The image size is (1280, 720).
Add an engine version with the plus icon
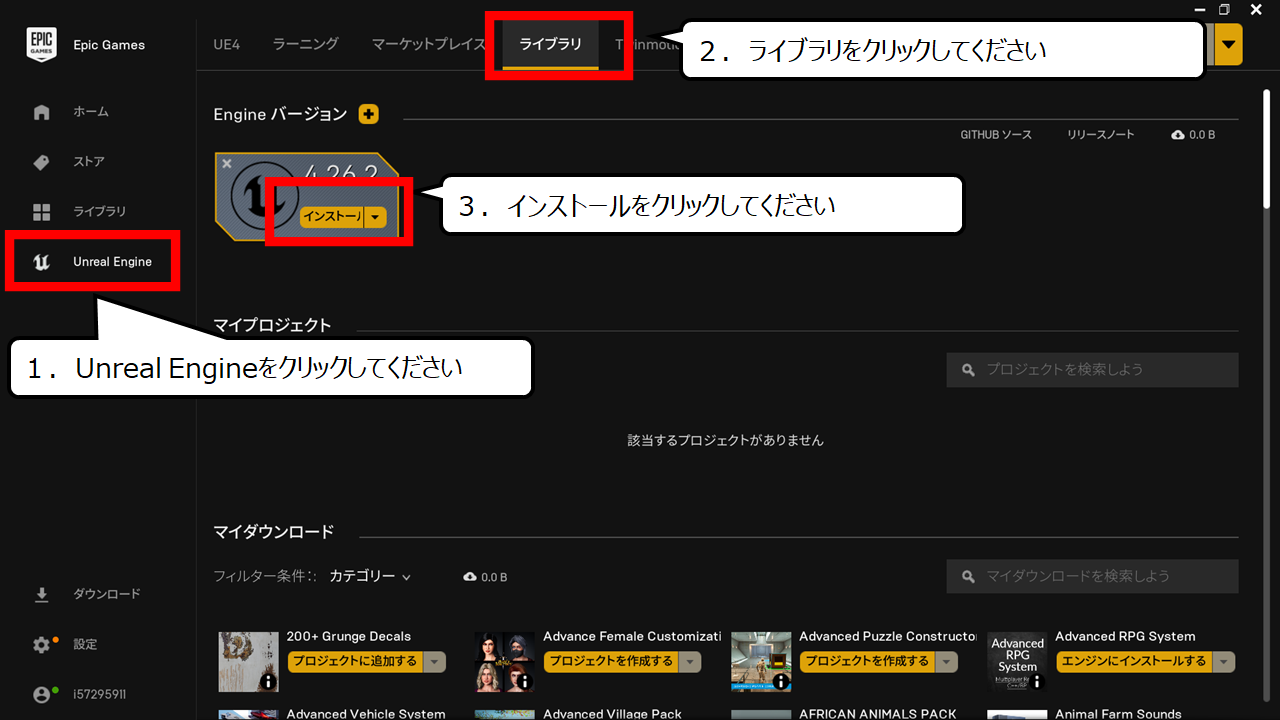pyautogui.click(x=369, y=114)
